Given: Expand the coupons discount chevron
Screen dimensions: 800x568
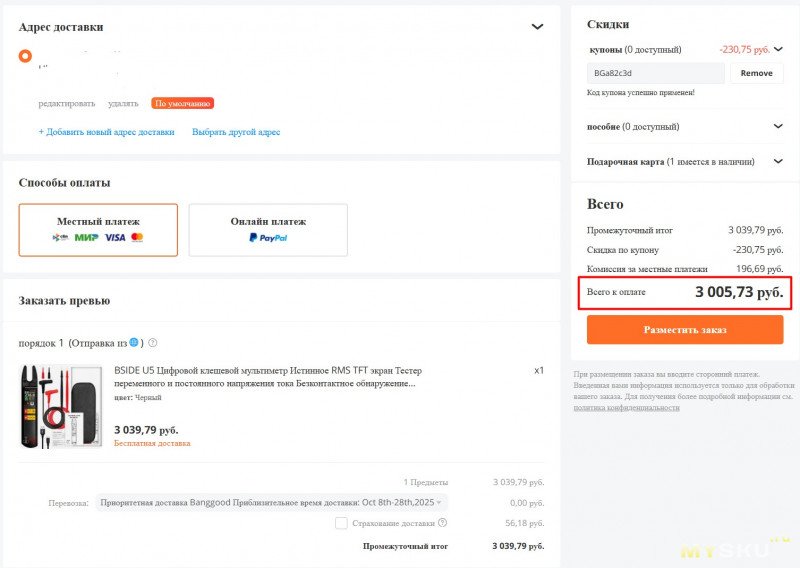Looking at the screenshot, I should 778,50.
